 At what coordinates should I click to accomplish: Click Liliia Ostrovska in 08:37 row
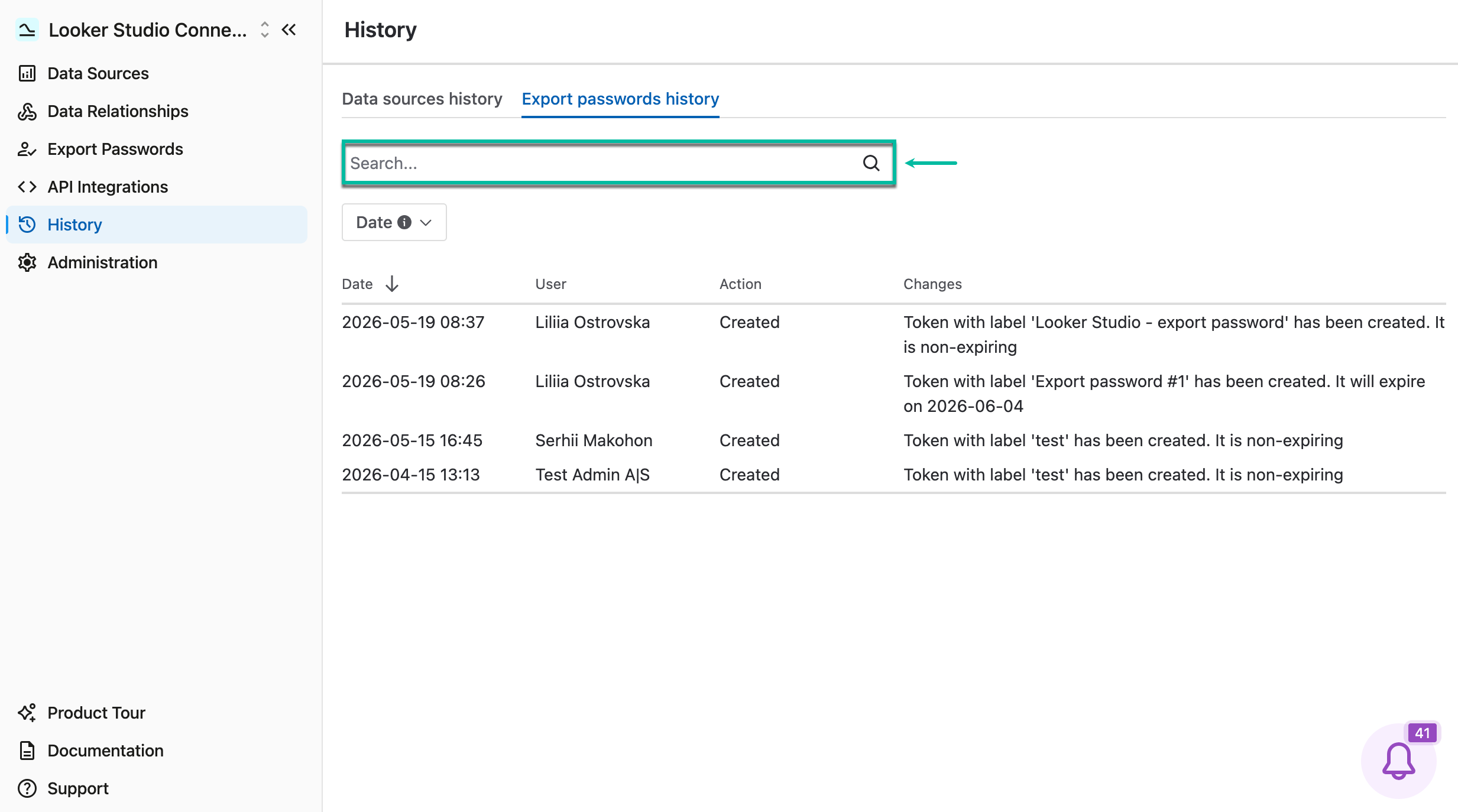592,322
